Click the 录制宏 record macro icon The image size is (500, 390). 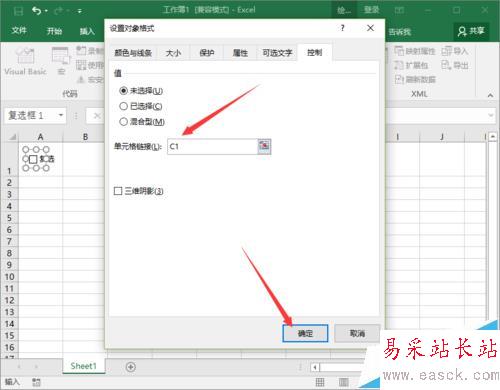click(81, 51)
